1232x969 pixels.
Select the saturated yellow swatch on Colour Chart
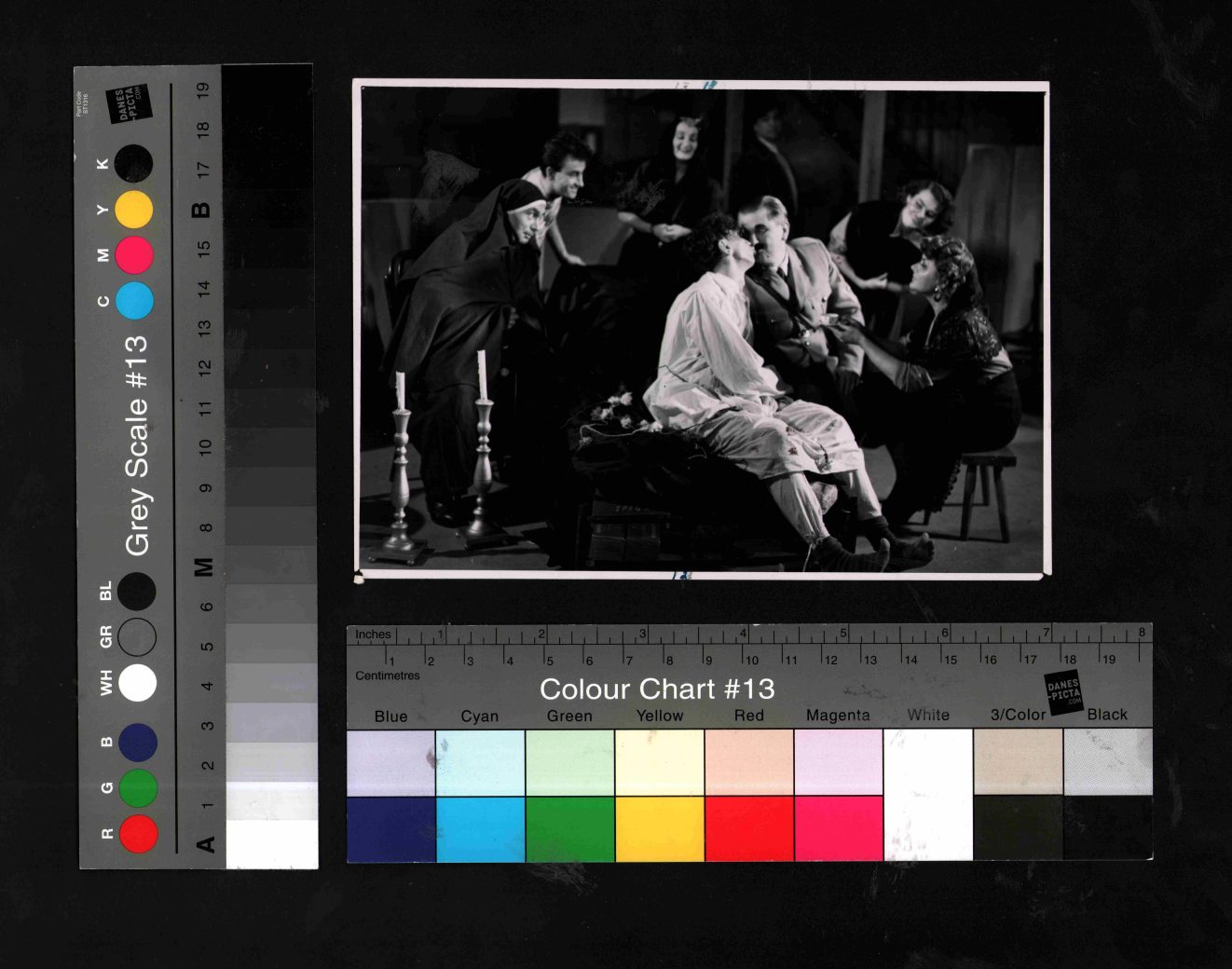pos(659,828)
